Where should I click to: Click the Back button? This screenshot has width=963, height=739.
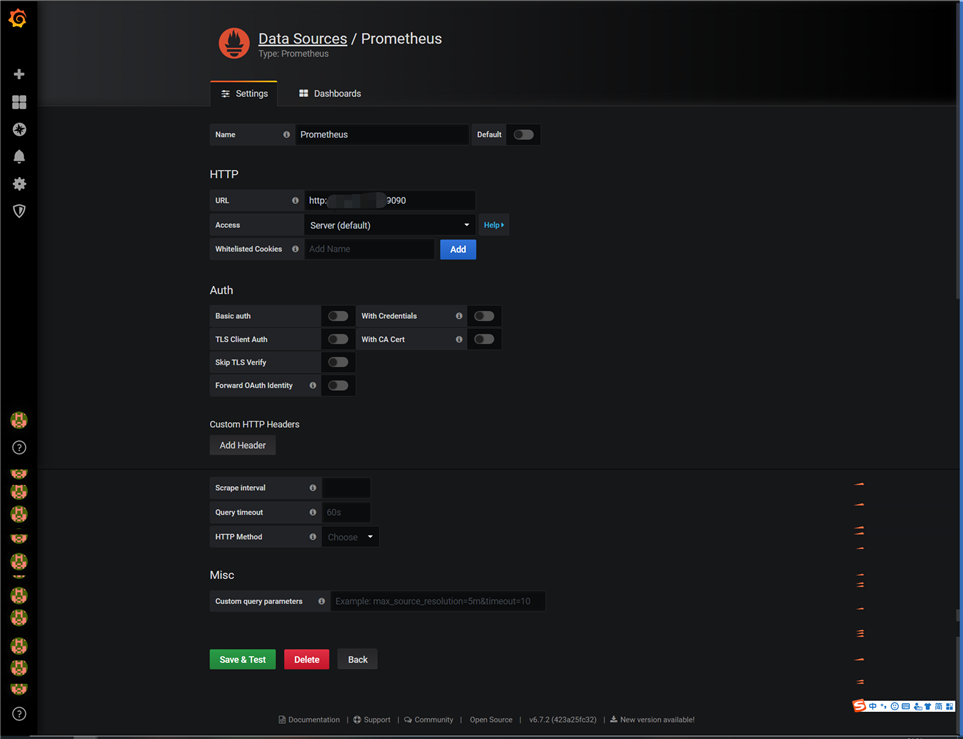(x=357, y=659)
